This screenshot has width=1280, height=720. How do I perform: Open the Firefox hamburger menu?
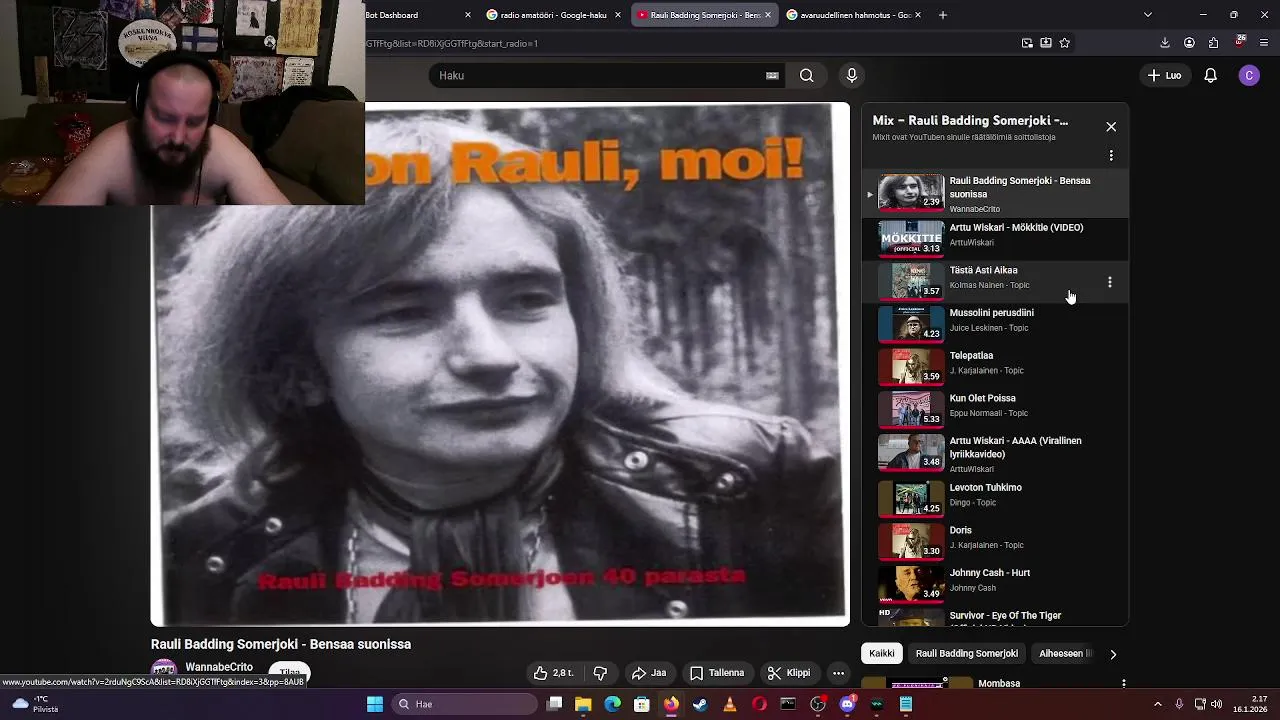pyautogui.click(x=1264, y=43)
